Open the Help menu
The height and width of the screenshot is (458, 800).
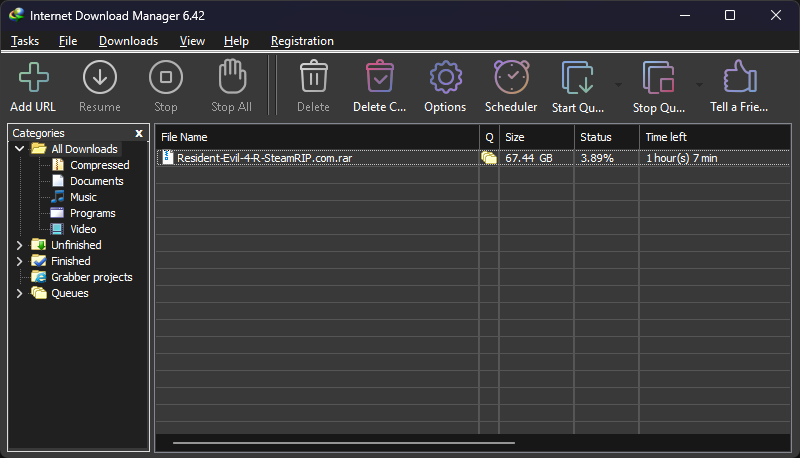tap(236, 41)
